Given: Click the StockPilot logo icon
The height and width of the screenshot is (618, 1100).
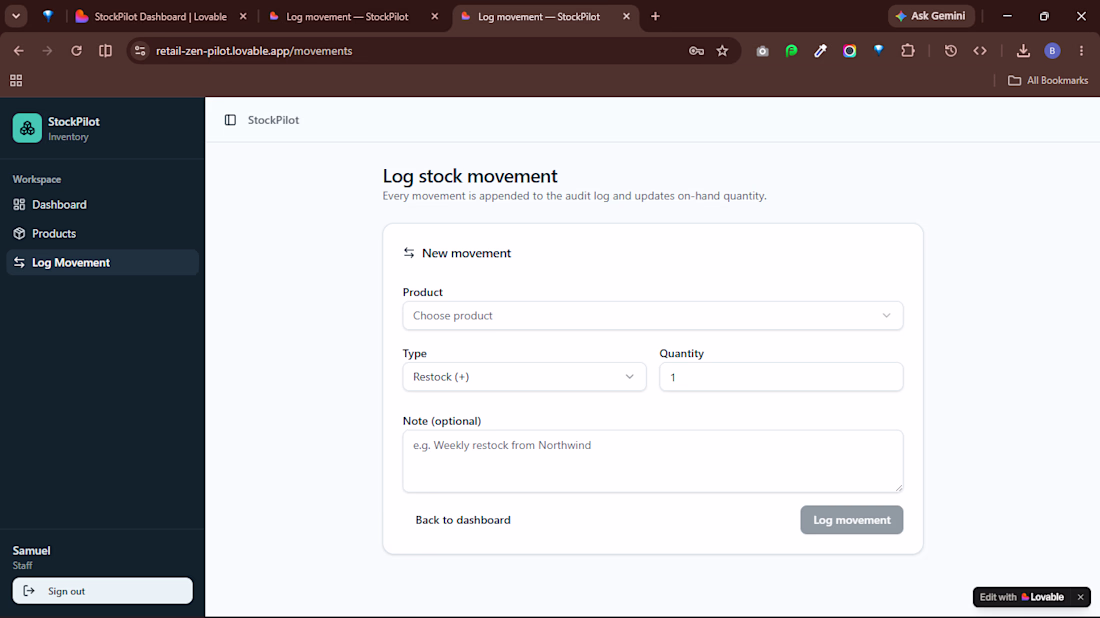Looking at the screenshot, I should click(x=27, y=128).
